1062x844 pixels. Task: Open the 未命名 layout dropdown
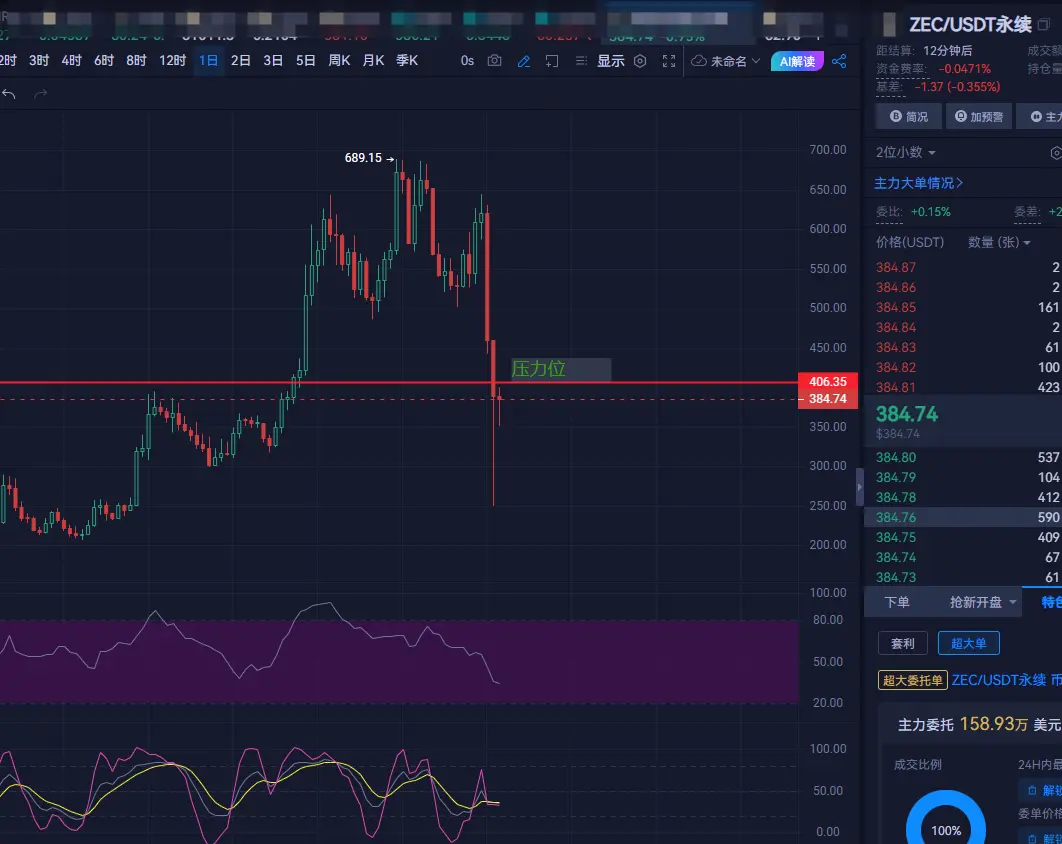[x=735, y=62]
